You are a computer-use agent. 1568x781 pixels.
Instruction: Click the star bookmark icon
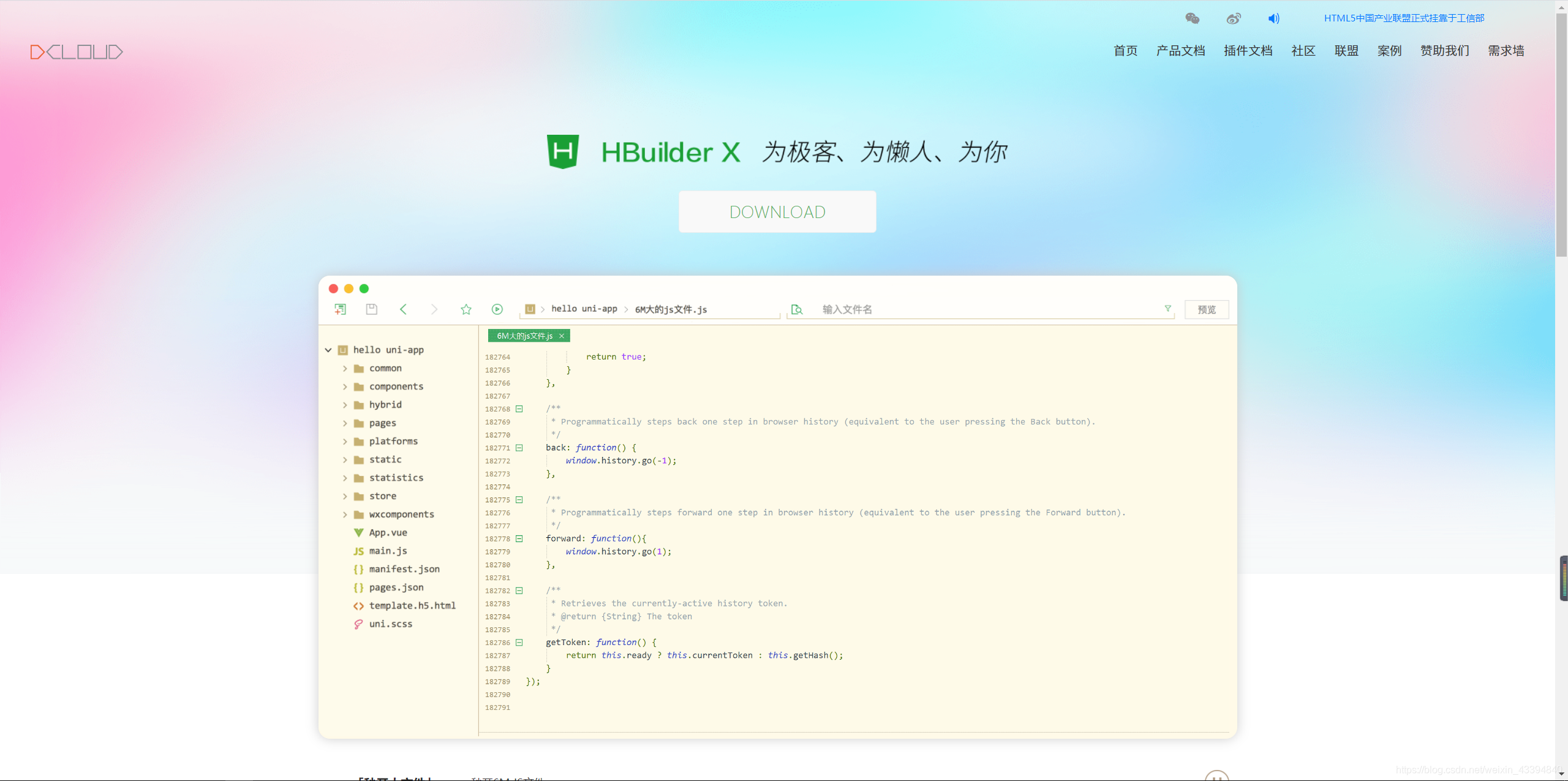click(x=466, y=309)
